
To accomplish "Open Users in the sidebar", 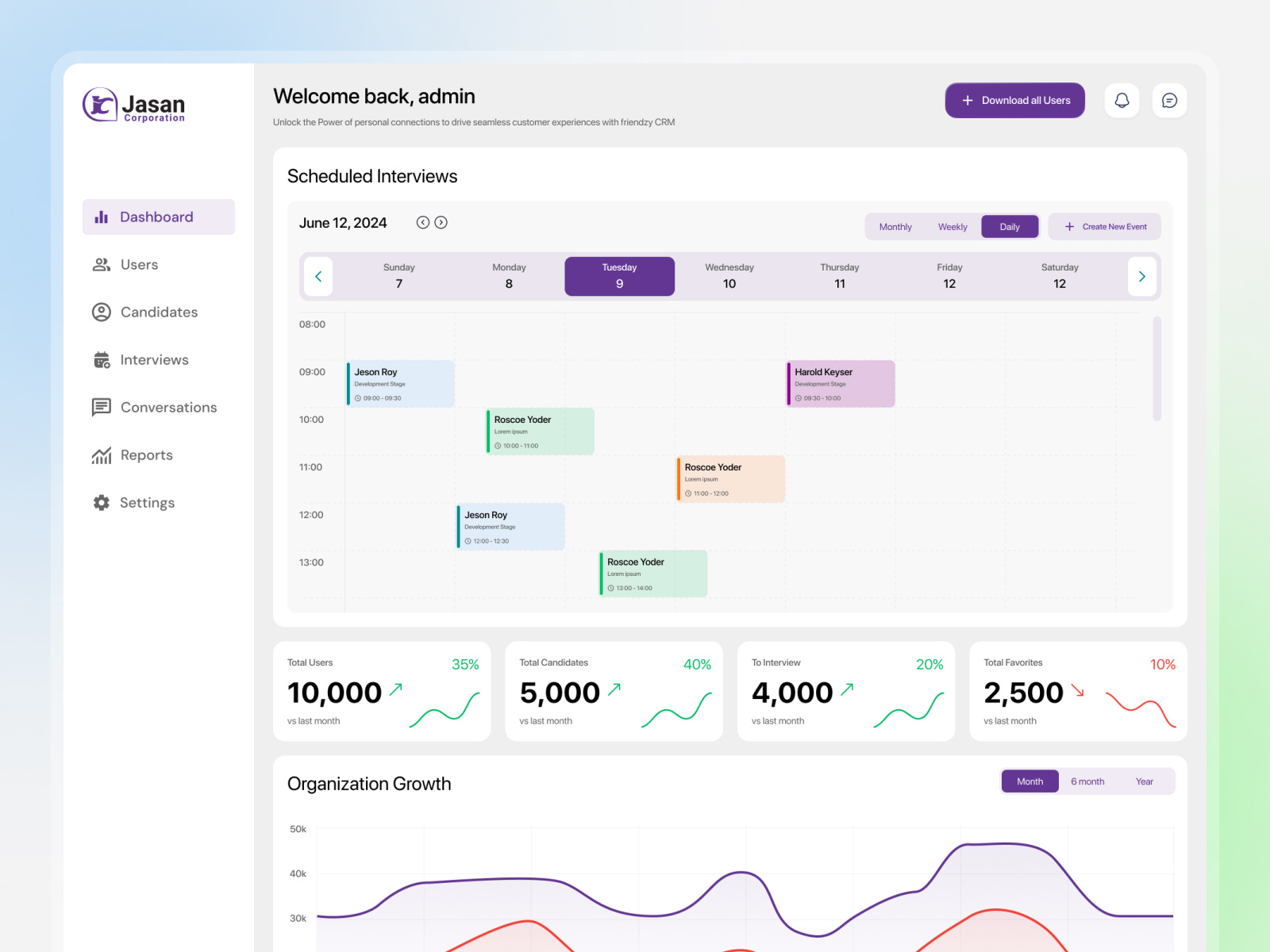I will click(x=159, y=265).
